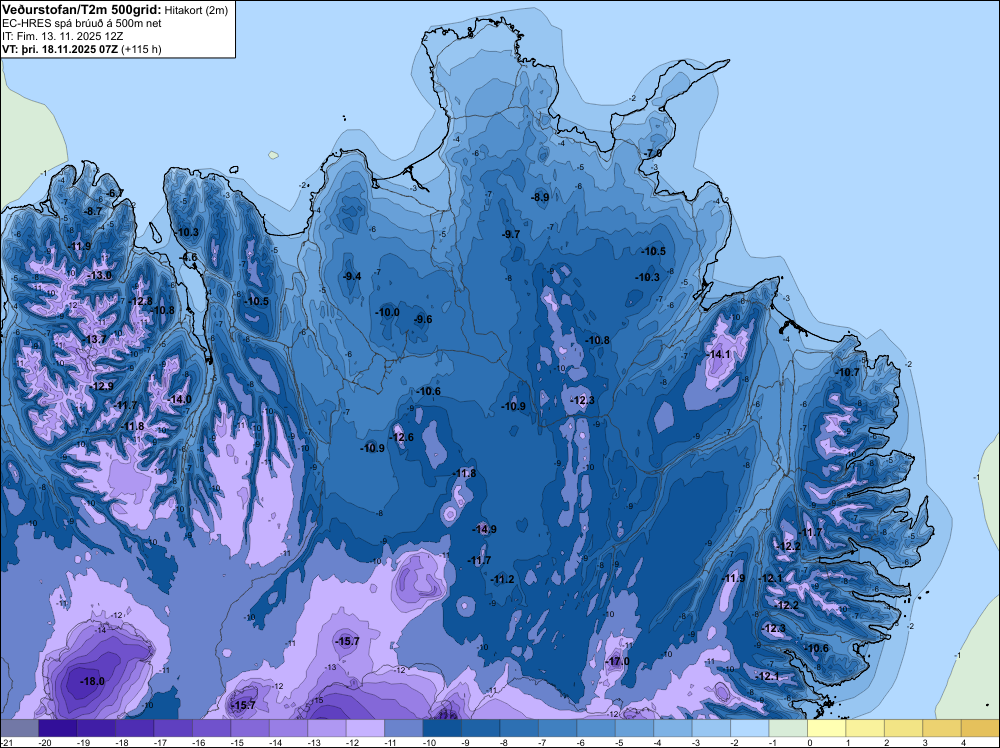Click the -9.6 temperature label

click(x=423, y=319)
